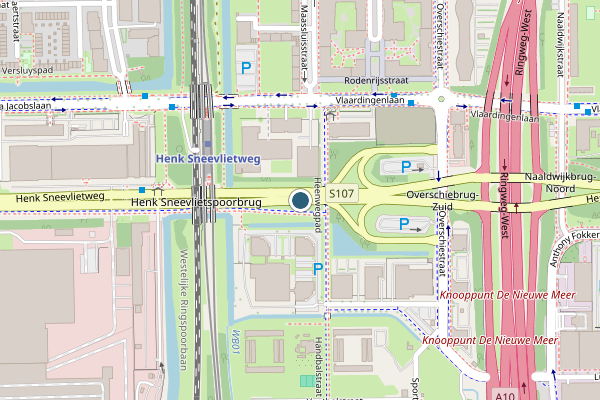Click the dark blue location marker on Henk Sneevlietweg
The width and height of the screenshot is (600, 400).
pos(300,200)
